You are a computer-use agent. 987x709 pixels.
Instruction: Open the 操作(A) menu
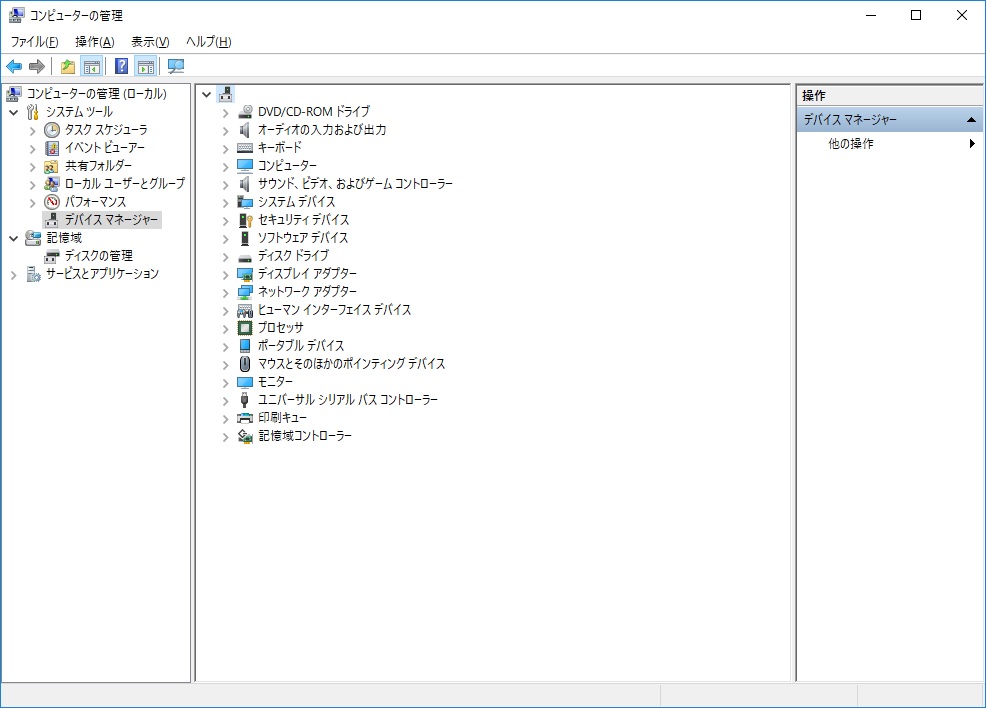coord(94,41)
